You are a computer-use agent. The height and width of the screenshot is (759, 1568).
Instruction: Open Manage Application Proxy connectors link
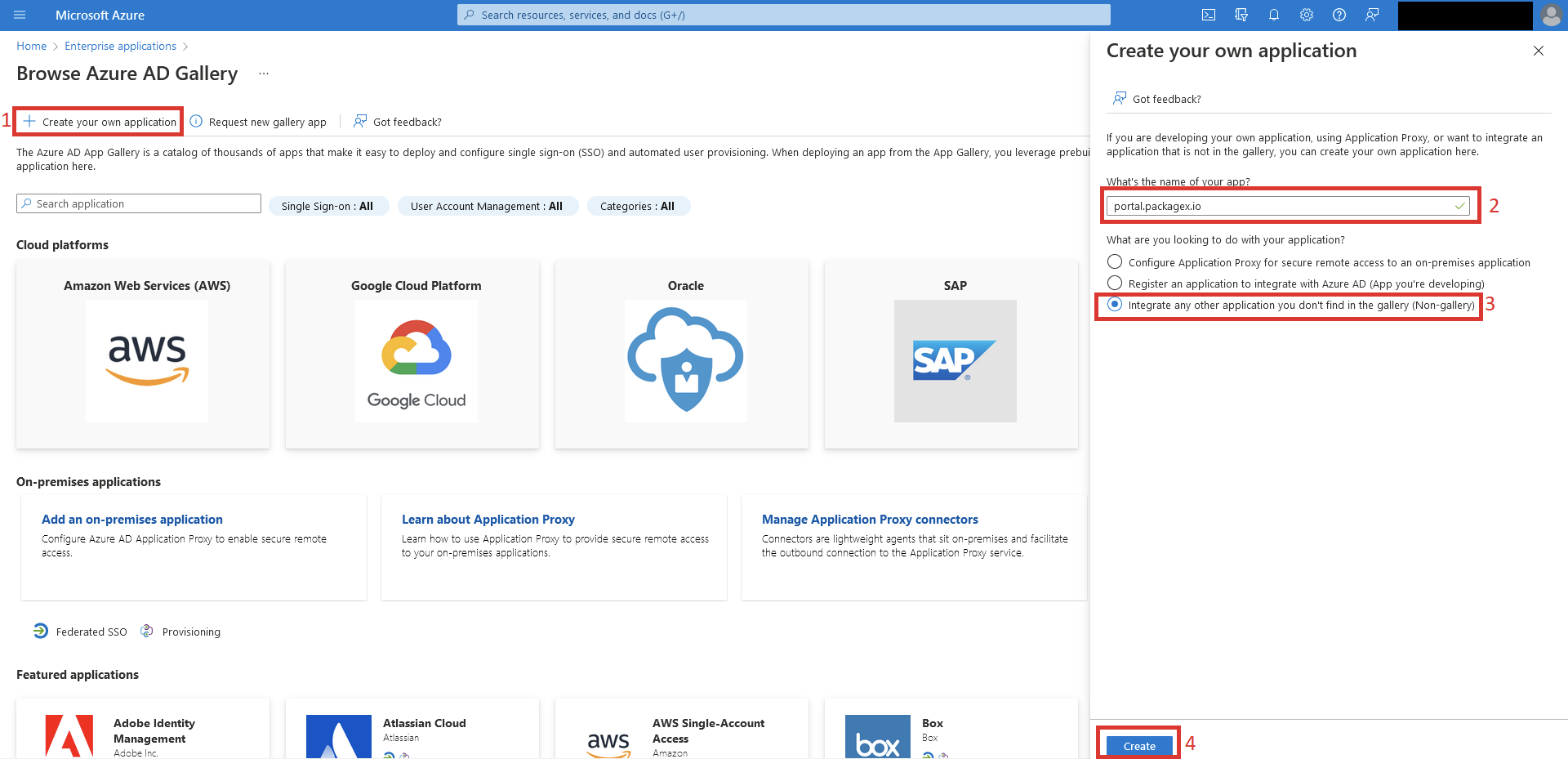pos(870,520)
